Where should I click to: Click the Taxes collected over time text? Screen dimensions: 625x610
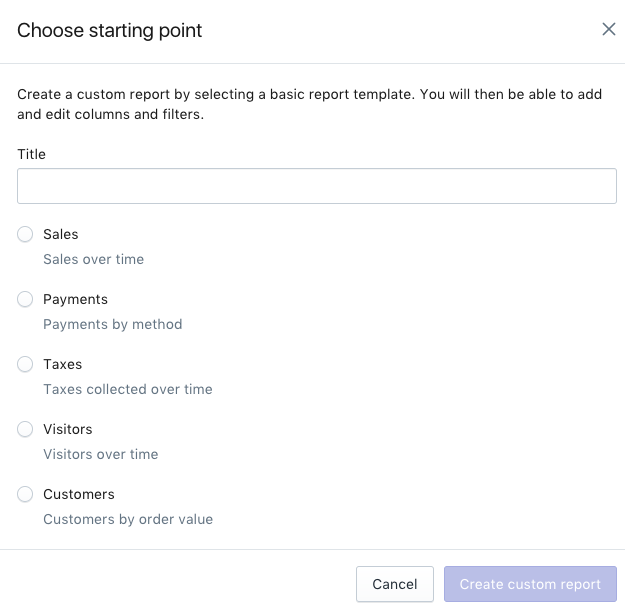(127, 389)
